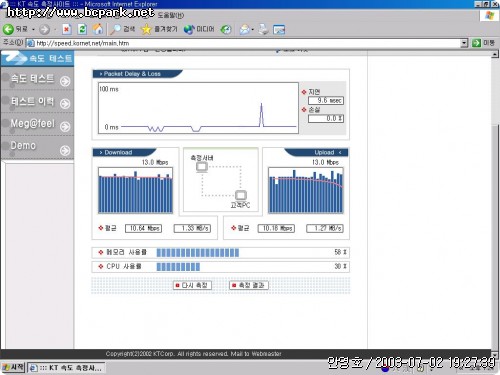Viewport: 500px width, 375px height.
Task: Click the Forward arrow in the IE toolbar
Action: (x=44, y=29)
